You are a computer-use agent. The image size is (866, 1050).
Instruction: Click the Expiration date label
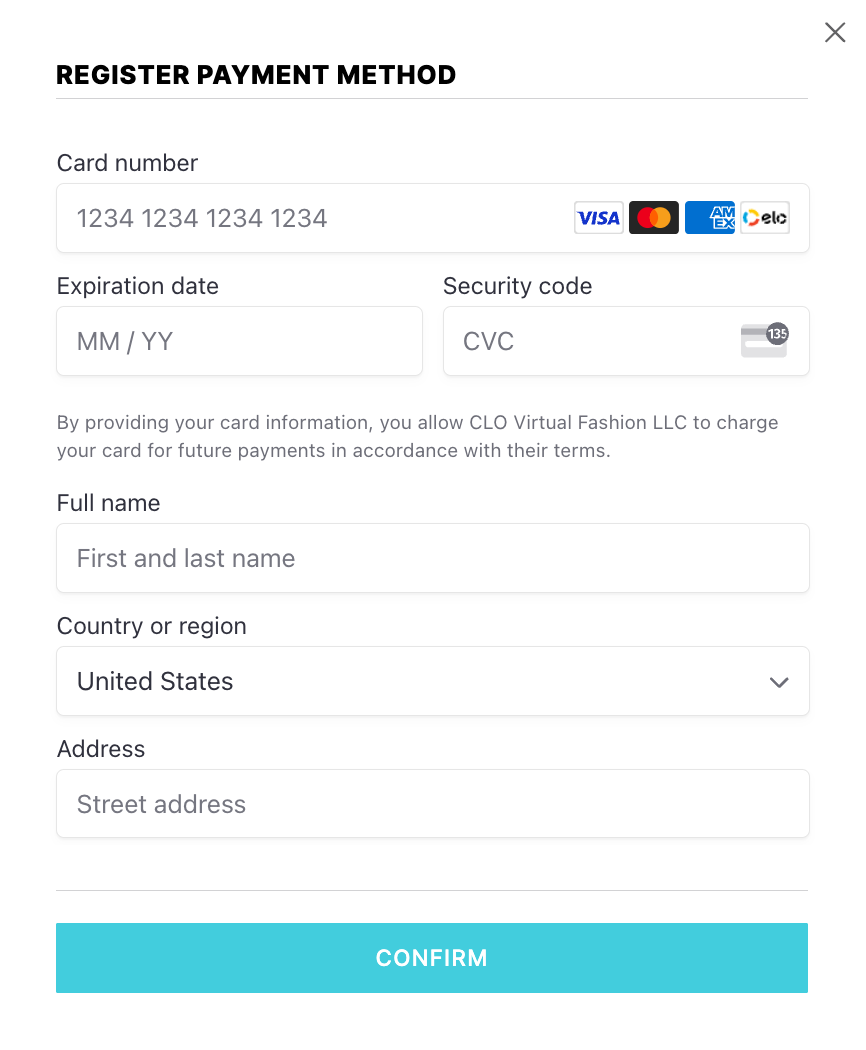tap(138, 286)
